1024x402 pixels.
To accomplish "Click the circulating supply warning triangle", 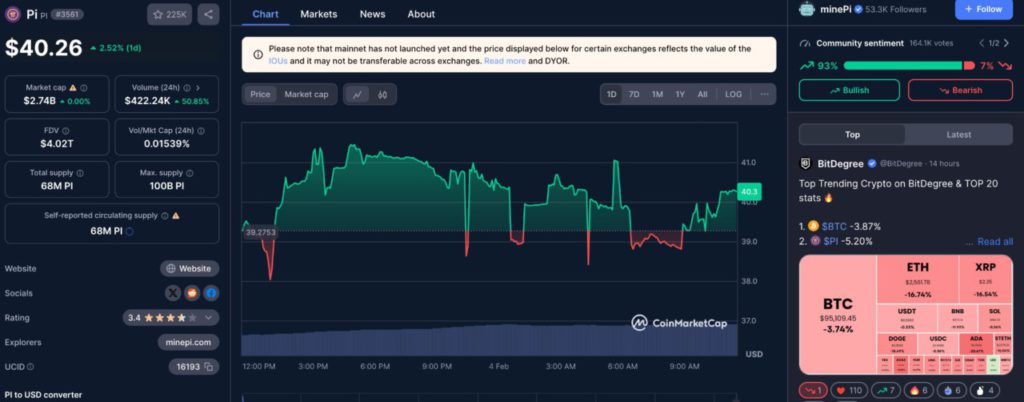I will point(176,215).
